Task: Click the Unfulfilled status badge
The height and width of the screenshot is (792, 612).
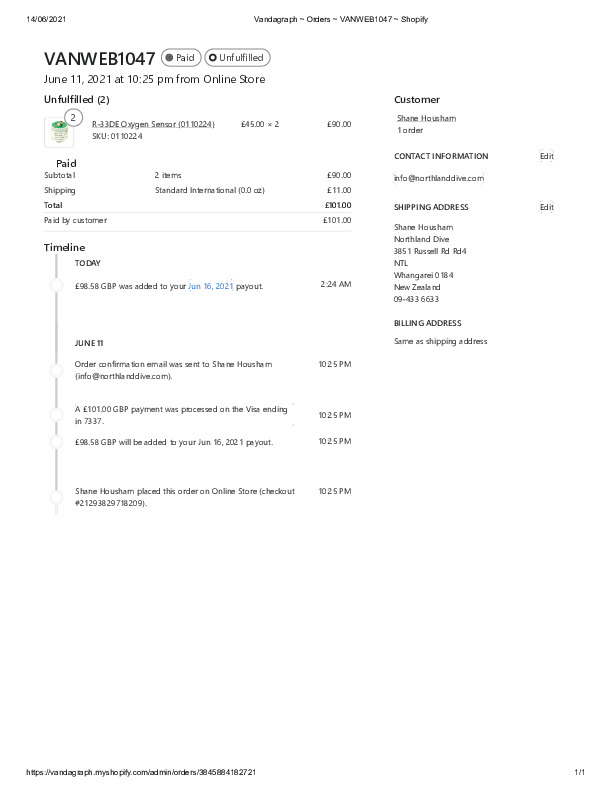Action: click(x=237, y=58)
